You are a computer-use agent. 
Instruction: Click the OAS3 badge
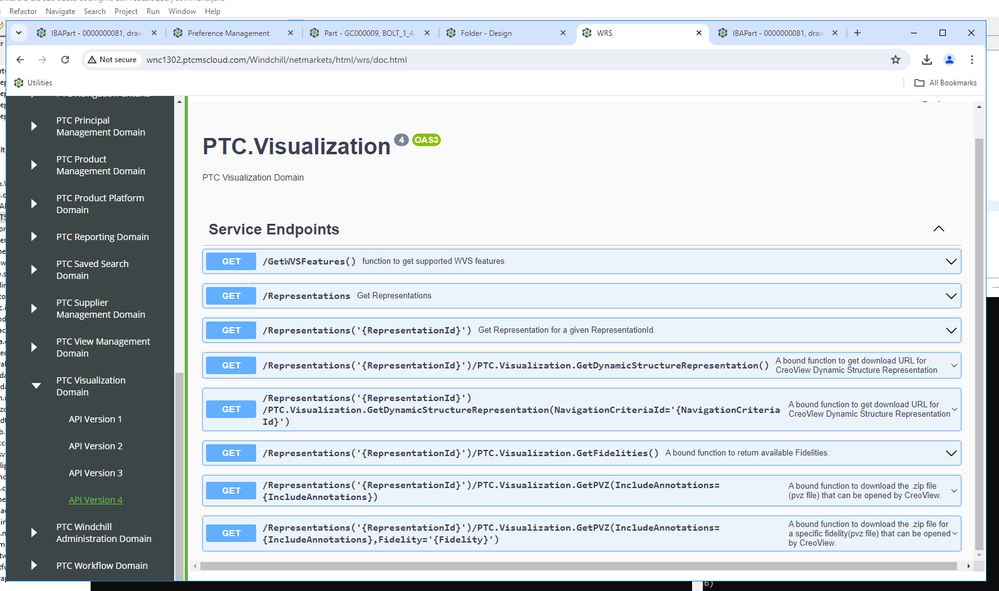pyautogui.click(x=426, y=139)
